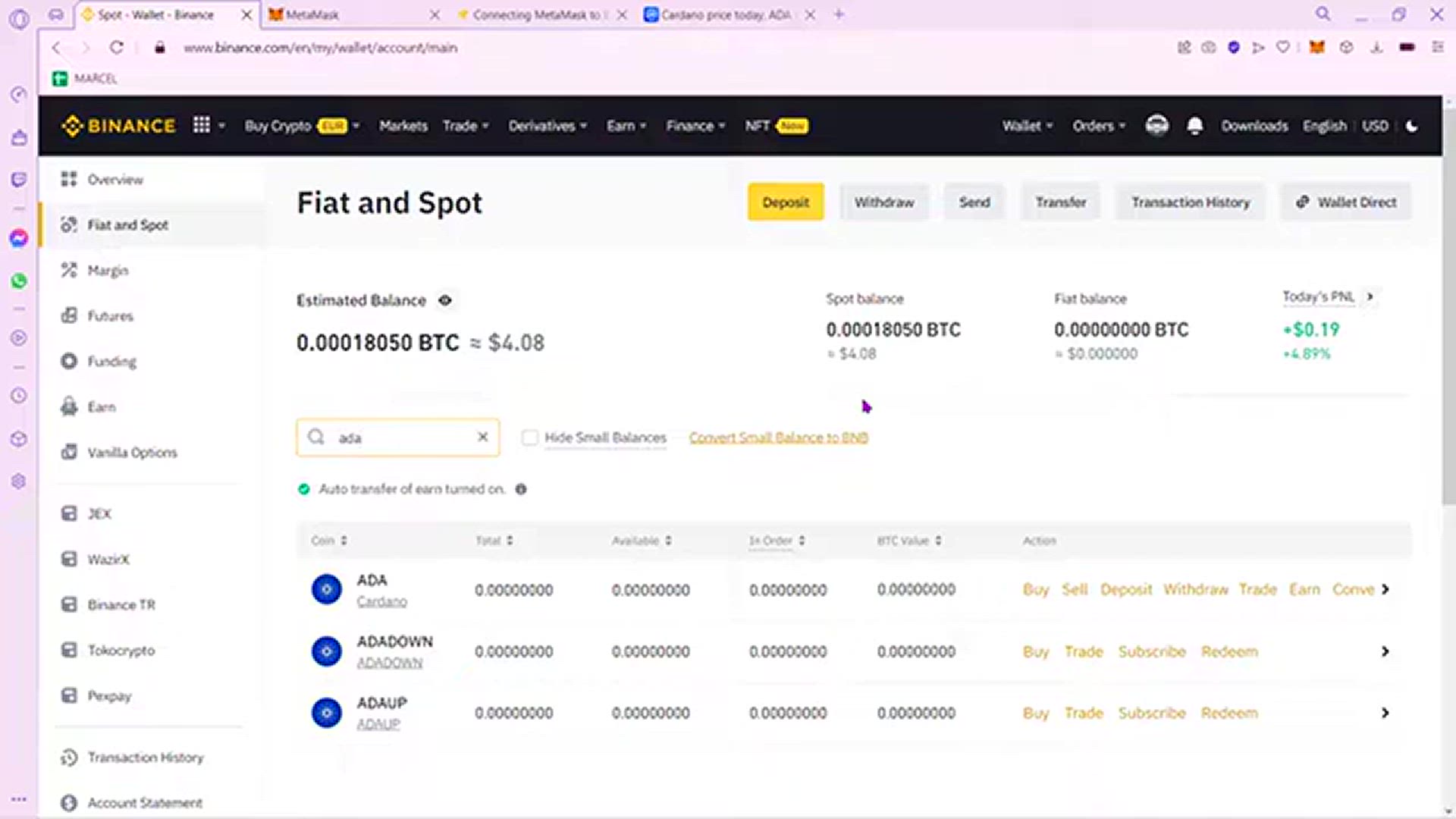1456x819 pixels.
Task: Open the apps grid menu icon
Action: 201,125
